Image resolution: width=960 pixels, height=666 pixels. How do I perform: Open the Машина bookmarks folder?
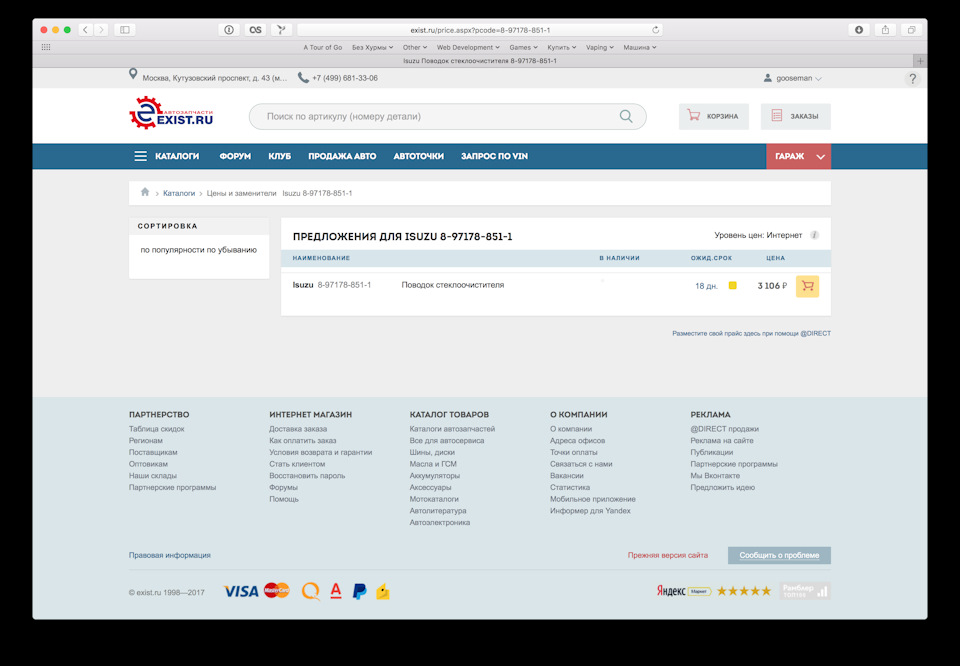click(640, 47)
